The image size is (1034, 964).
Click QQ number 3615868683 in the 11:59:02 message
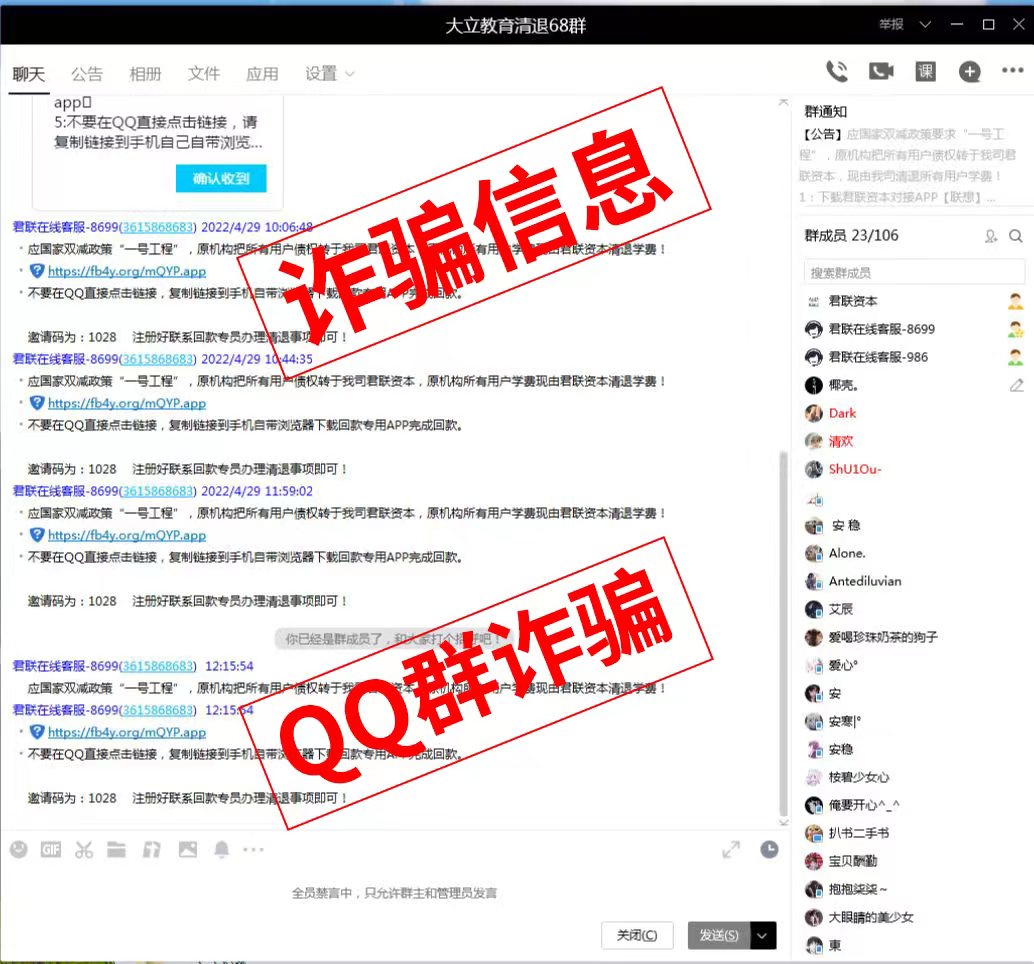[158, 491]
